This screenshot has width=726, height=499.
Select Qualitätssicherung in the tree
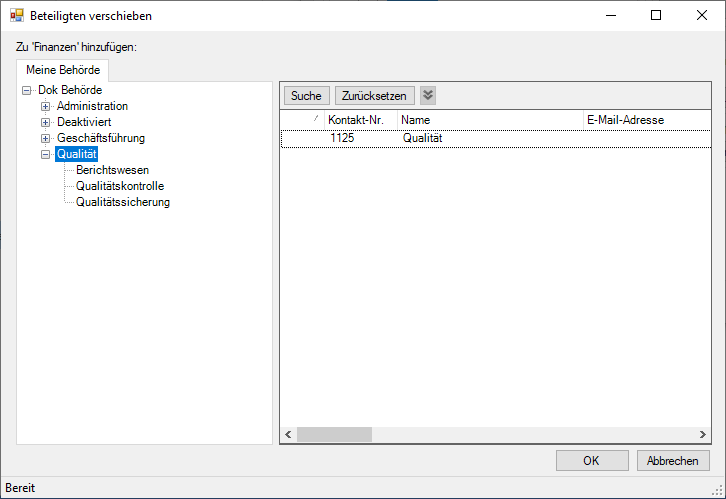[123, 202]
